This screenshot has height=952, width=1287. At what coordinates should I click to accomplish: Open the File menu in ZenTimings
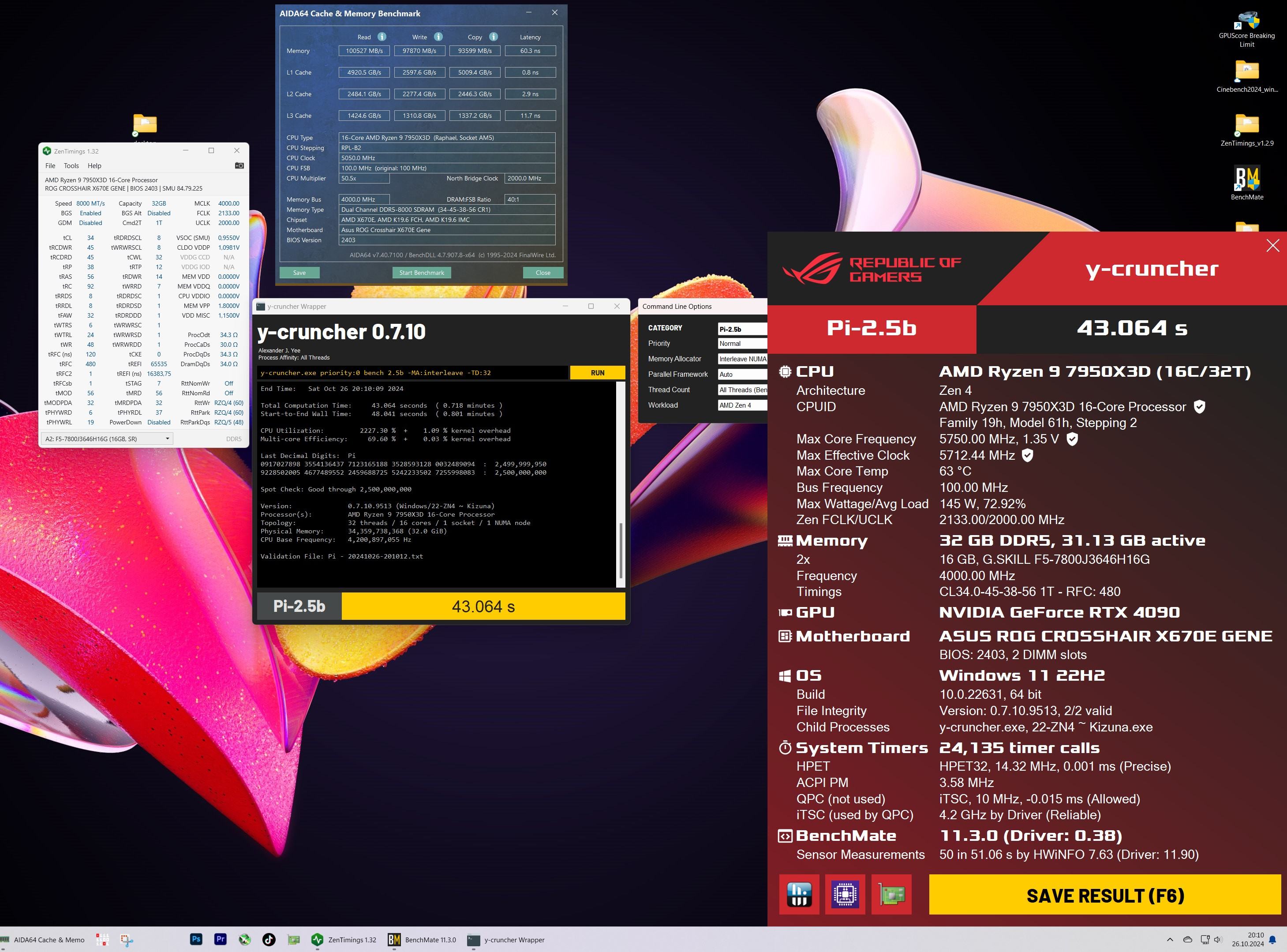tap(50, 166)
